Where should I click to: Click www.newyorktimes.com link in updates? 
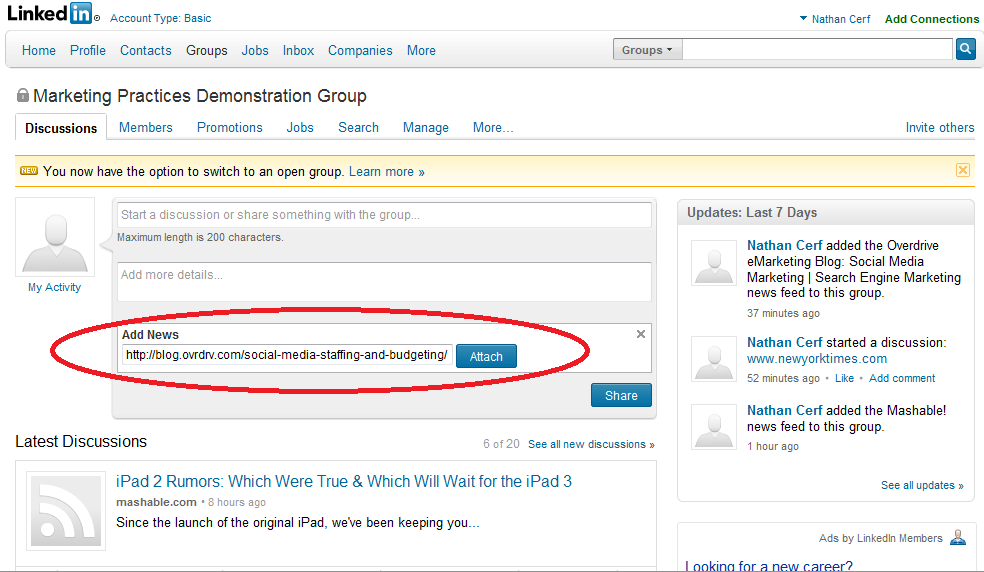pos(817,359)
